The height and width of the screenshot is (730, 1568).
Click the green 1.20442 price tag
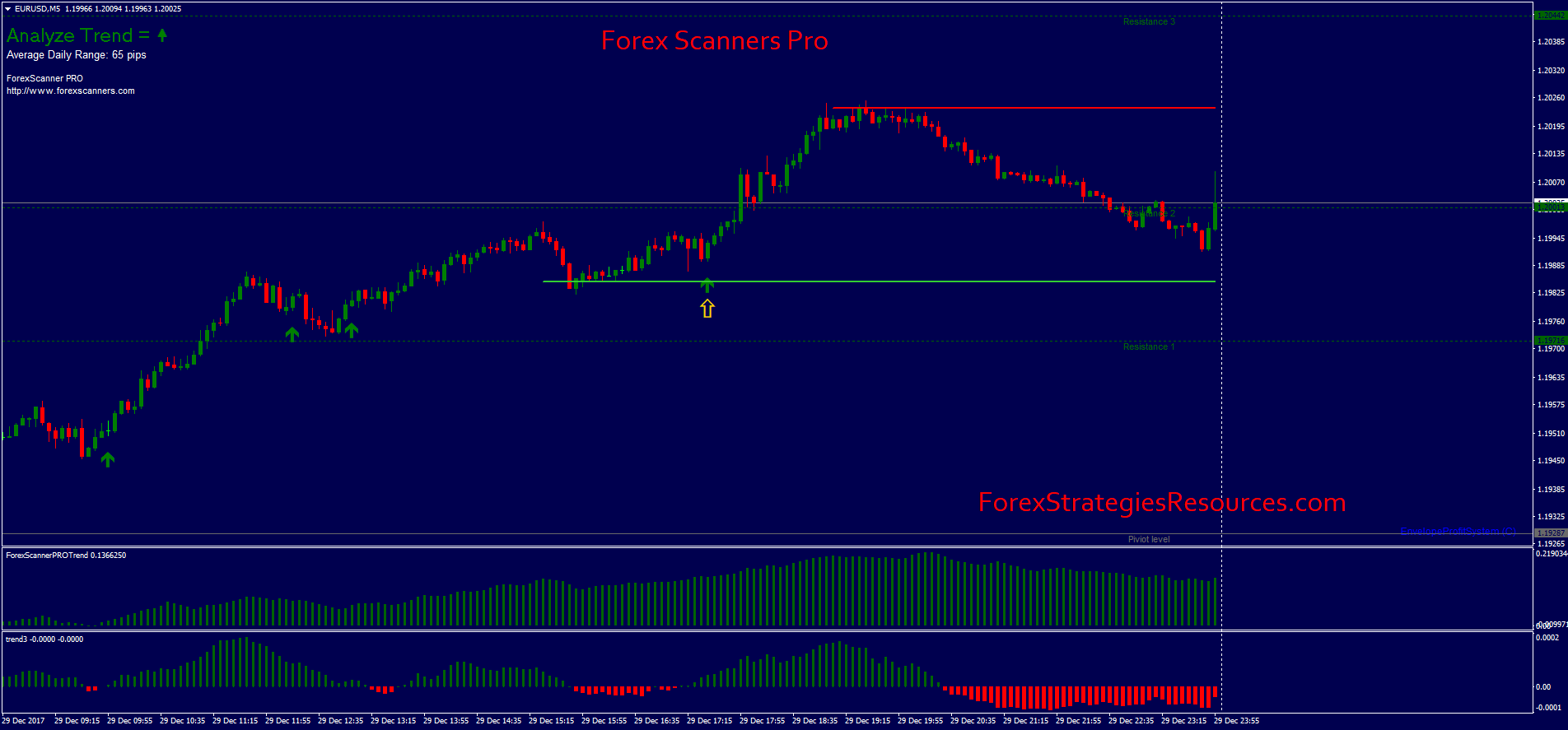1550,16
